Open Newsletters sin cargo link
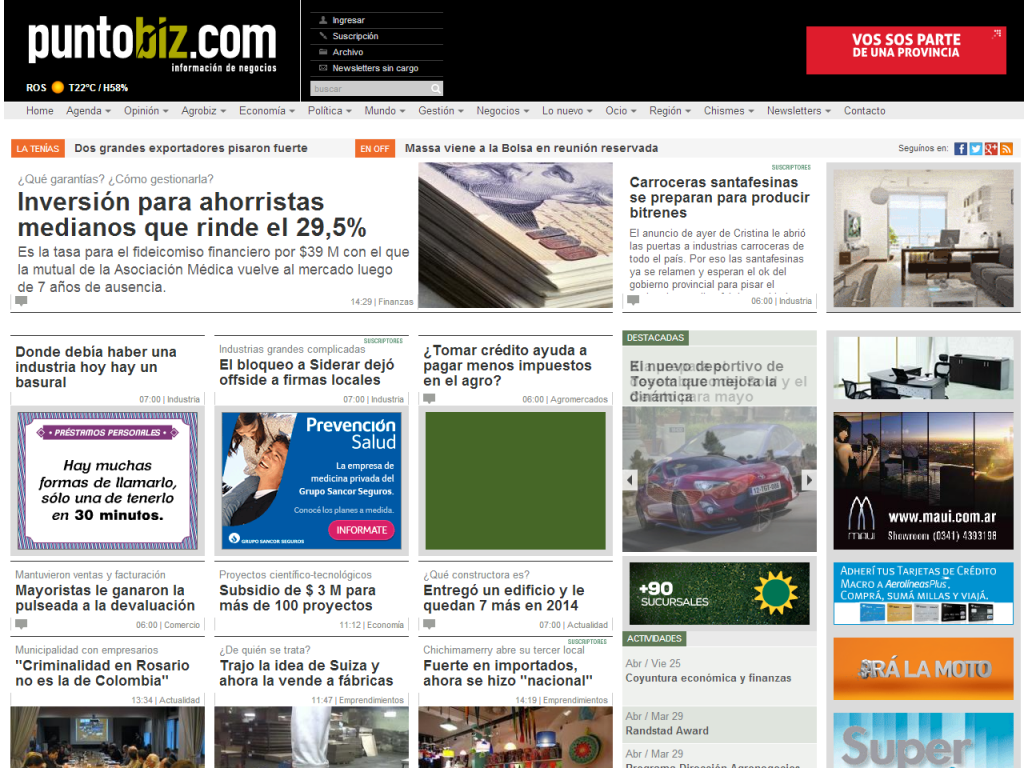This screenshot has height=768, width=1024. pos(376,68)
